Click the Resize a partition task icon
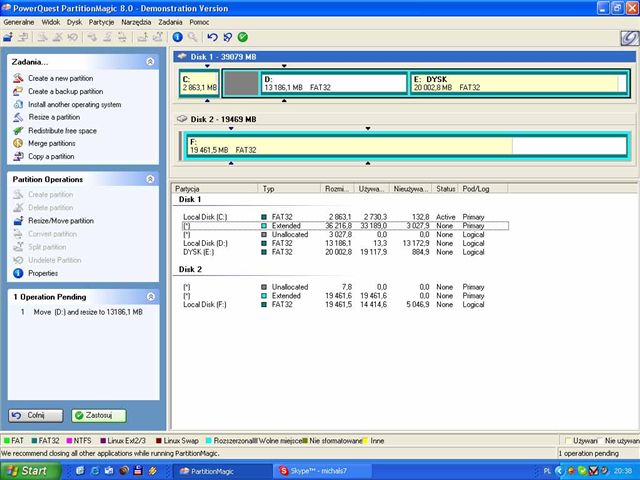Image resolution: width=640 pixels, height=480 pixels. (18, 117)
